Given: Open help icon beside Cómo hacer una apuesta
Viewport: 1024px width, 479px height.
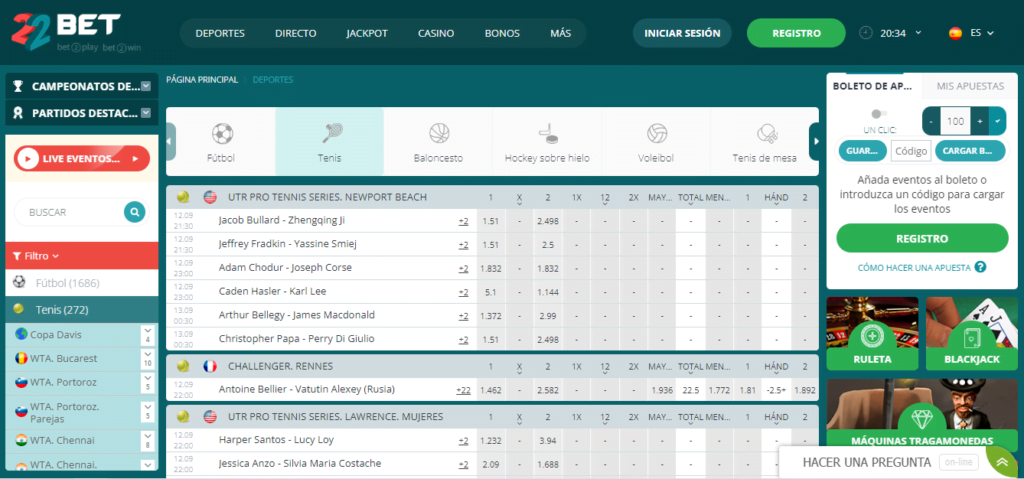Looking at the screenshot, I should [981, 267].
